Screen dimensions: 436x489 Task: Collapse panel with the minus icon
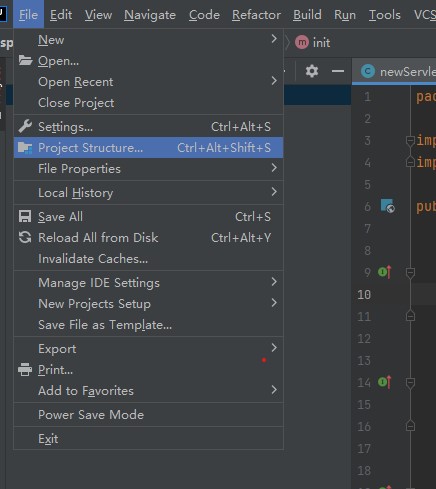pyautogui.click(x=338, y=71)
